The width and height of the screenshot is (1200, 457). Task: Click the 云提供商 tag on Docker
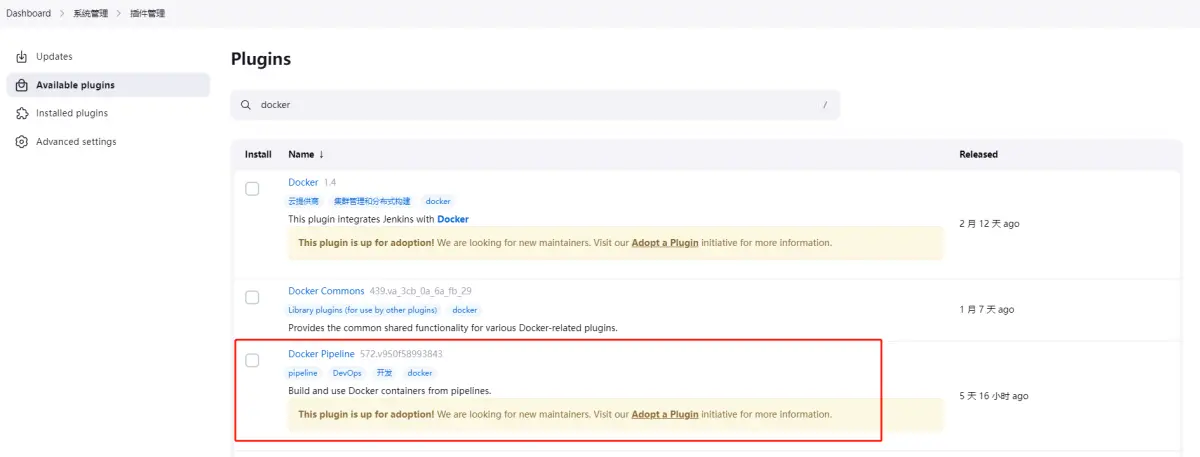pyautogui.click(x=304, y=201)
